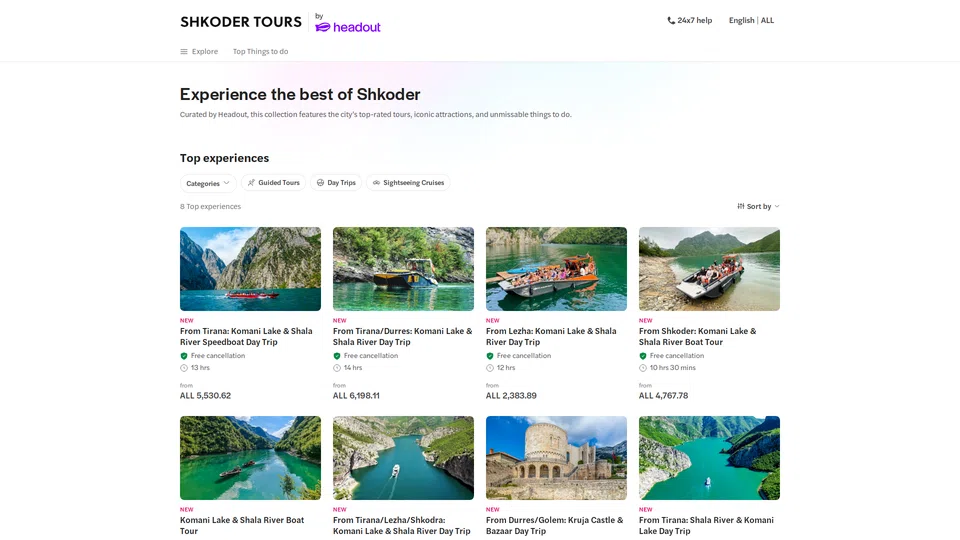Click the phone icon beside 24x7 help
The height and width of the screenshot is (540, 960).
(x=671, y=20)
